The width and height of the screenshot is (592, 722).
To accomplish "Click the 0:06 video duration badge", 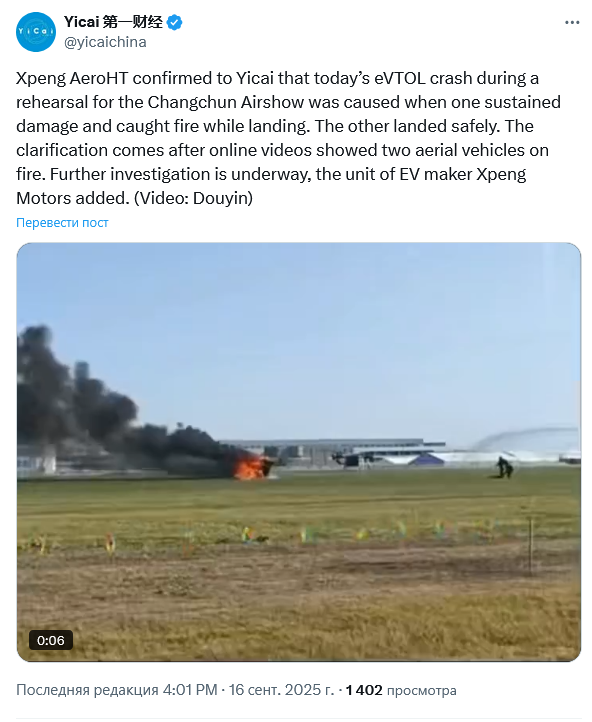I will tap(51, 640).
